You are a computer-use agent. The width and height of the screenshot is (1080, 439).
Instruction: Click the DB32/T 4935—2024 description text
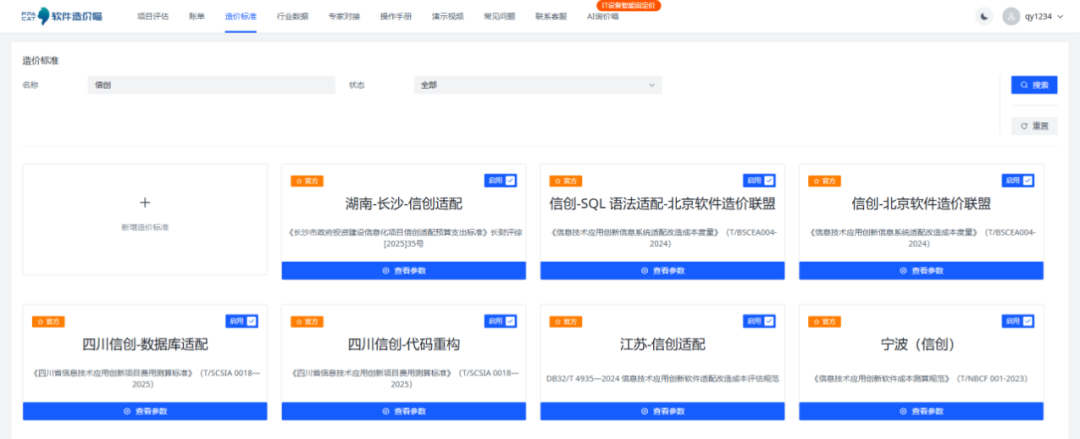point(663,378)
